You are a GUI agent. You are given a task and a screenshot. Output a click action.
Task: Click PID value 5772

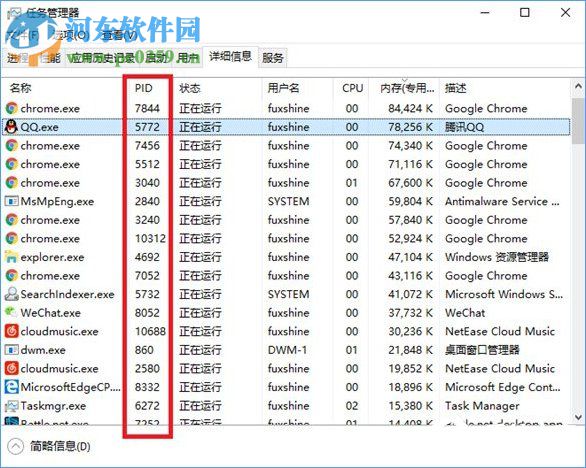147,127
